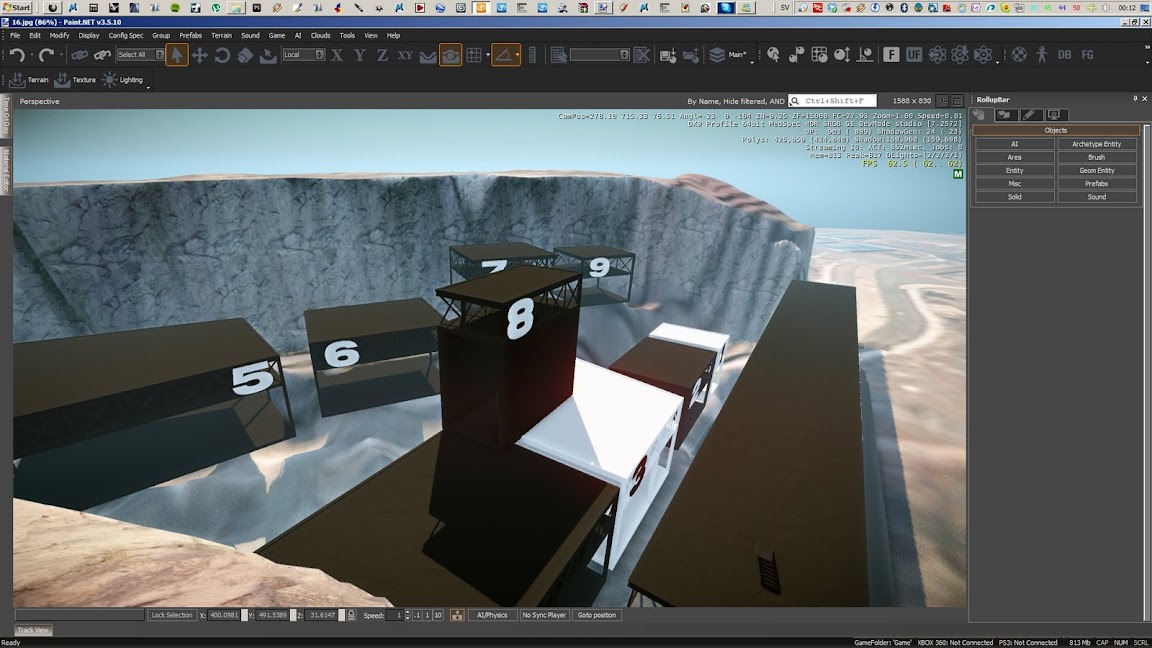Expand the undo history arrow
Image resolution: width=1152 pixels, height=648 pixels.
(30, 55)
